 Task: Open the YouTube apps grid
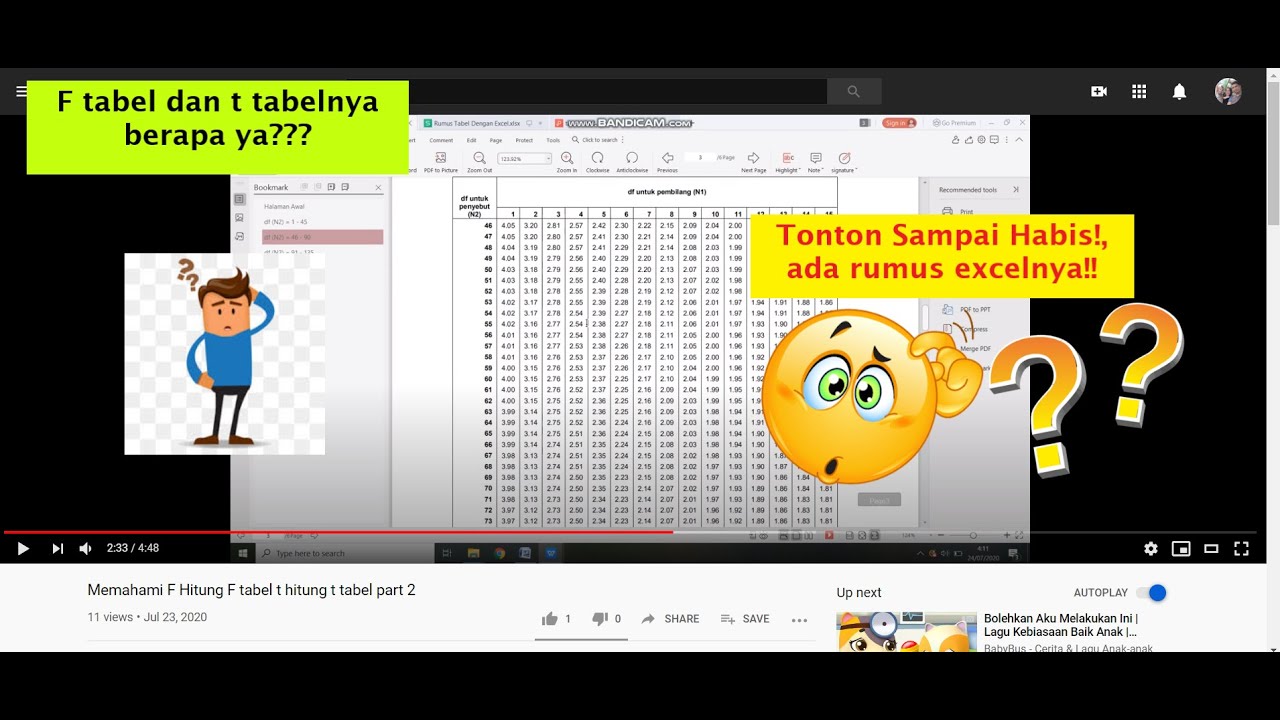coord(1139,91)
